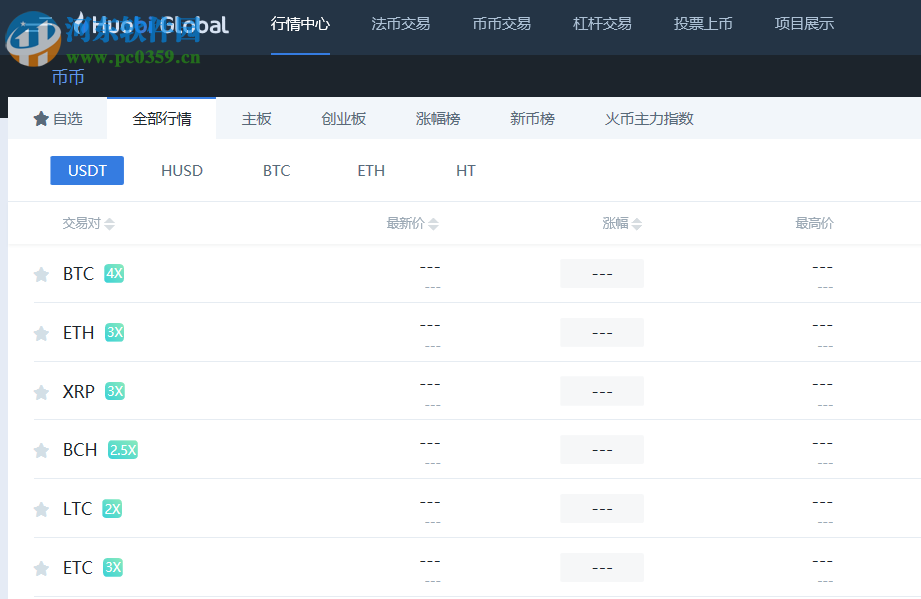This screenshot has width=921, height=599.
Task: Open the 最新价 column sort arrows
Action: point(435,223)
